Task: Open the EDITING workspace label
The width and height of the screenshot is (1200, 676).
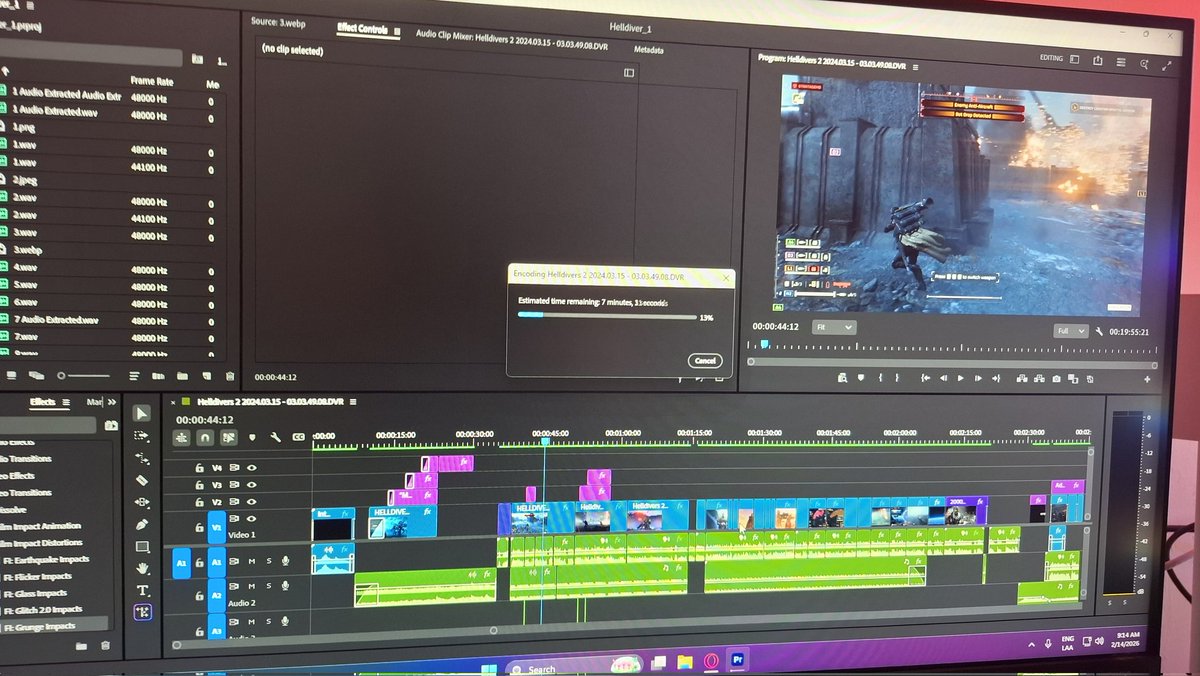Action: tap(1051, 58)
